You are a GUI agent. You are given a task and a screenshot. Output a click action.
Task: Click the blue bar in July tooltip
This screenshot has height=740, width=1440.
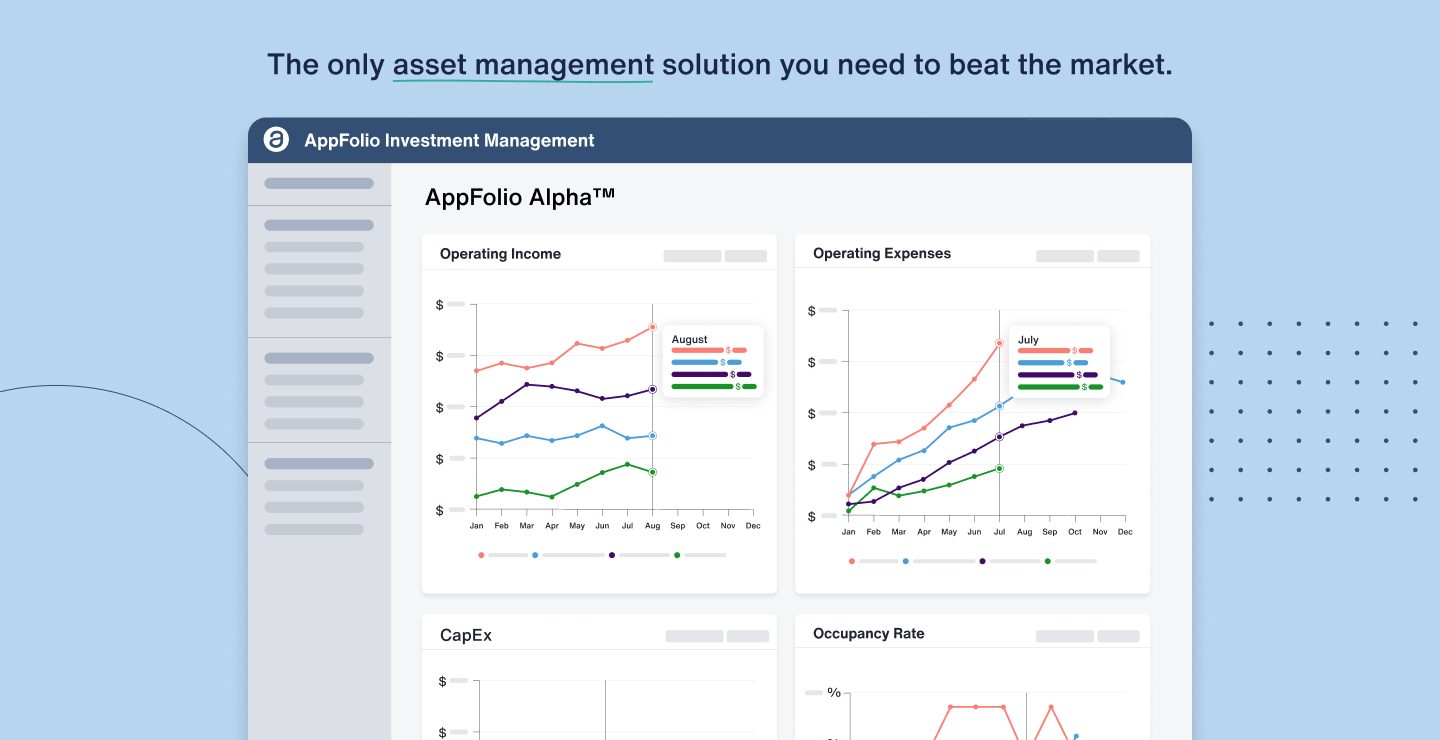pyautogui.click(x=1041, y=363)
